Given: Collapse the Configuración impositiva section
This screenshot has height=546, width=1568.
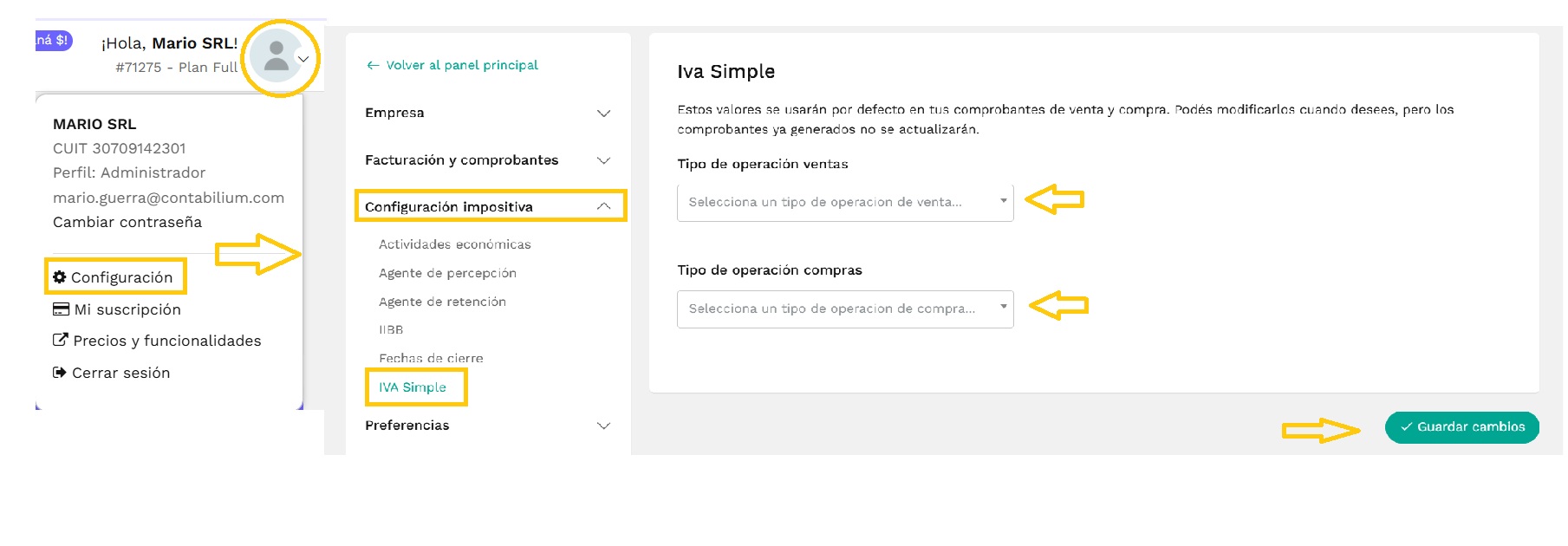Looking at the screenshot, I should click(604, 206).
